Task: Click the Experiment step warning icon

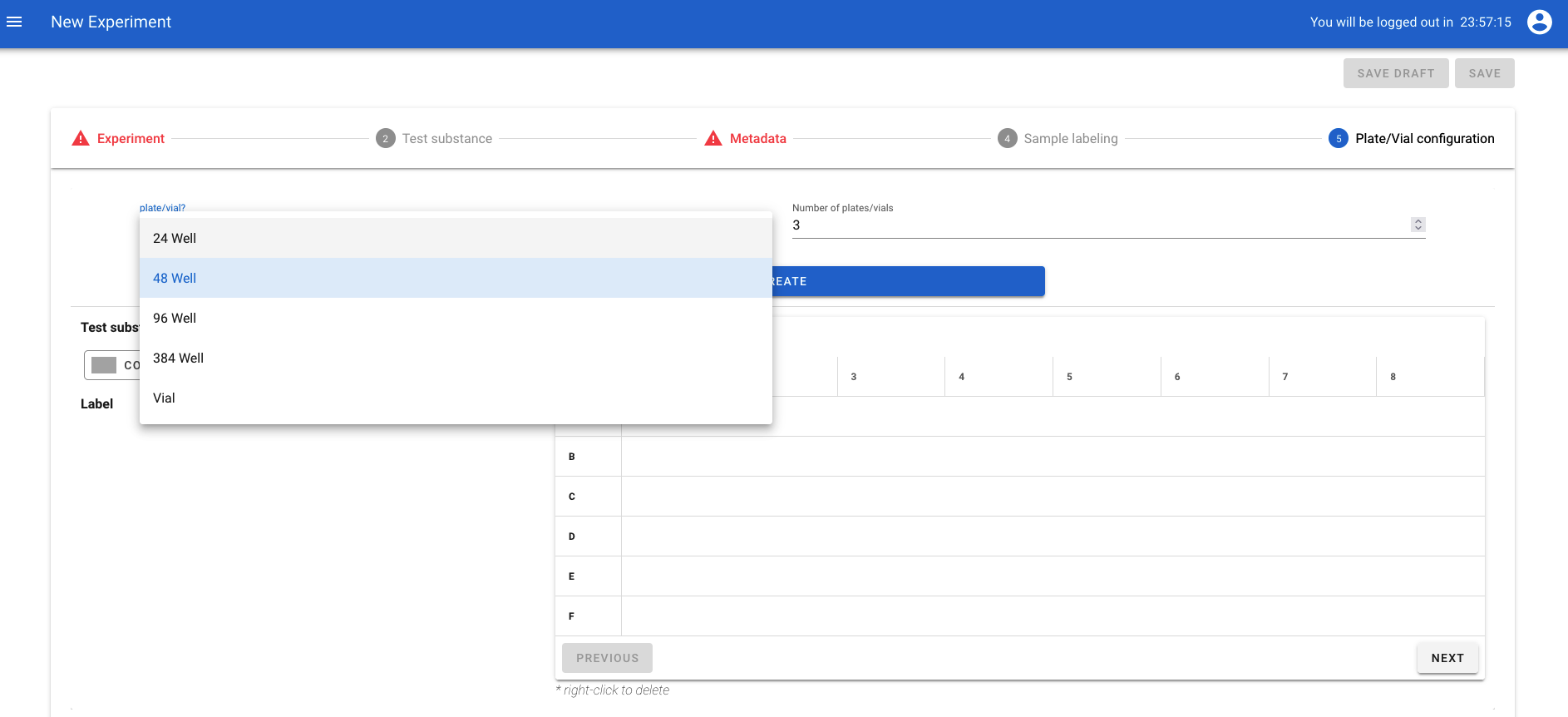Action: coord(81,139)
